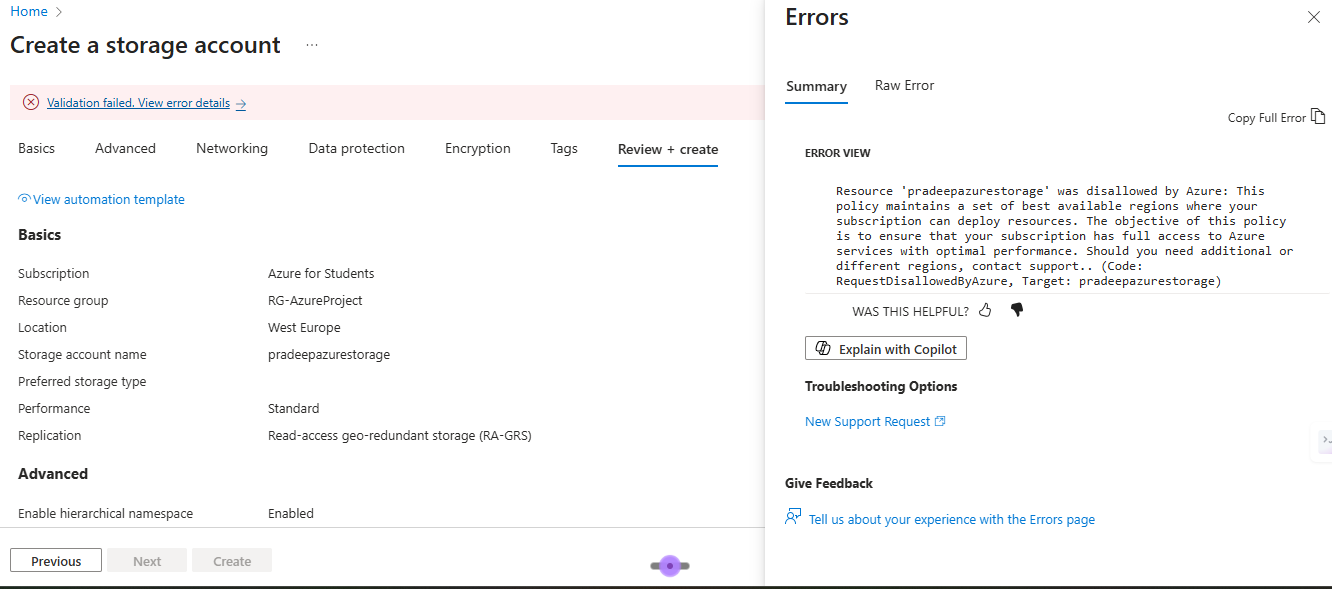Click the Preferred storage type label
The width and height of the screenshot is (1332, 589).
(82, 381)
